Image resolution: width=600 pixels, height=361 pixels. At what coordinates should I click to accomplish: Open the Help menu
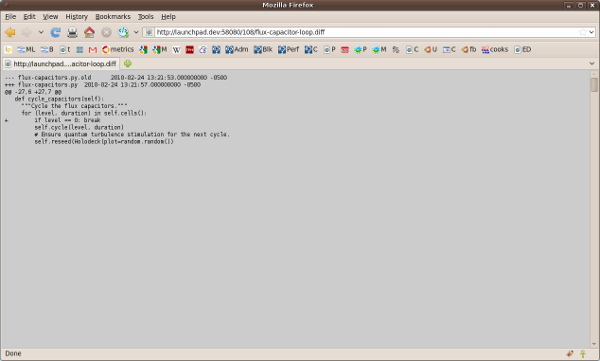168,16
